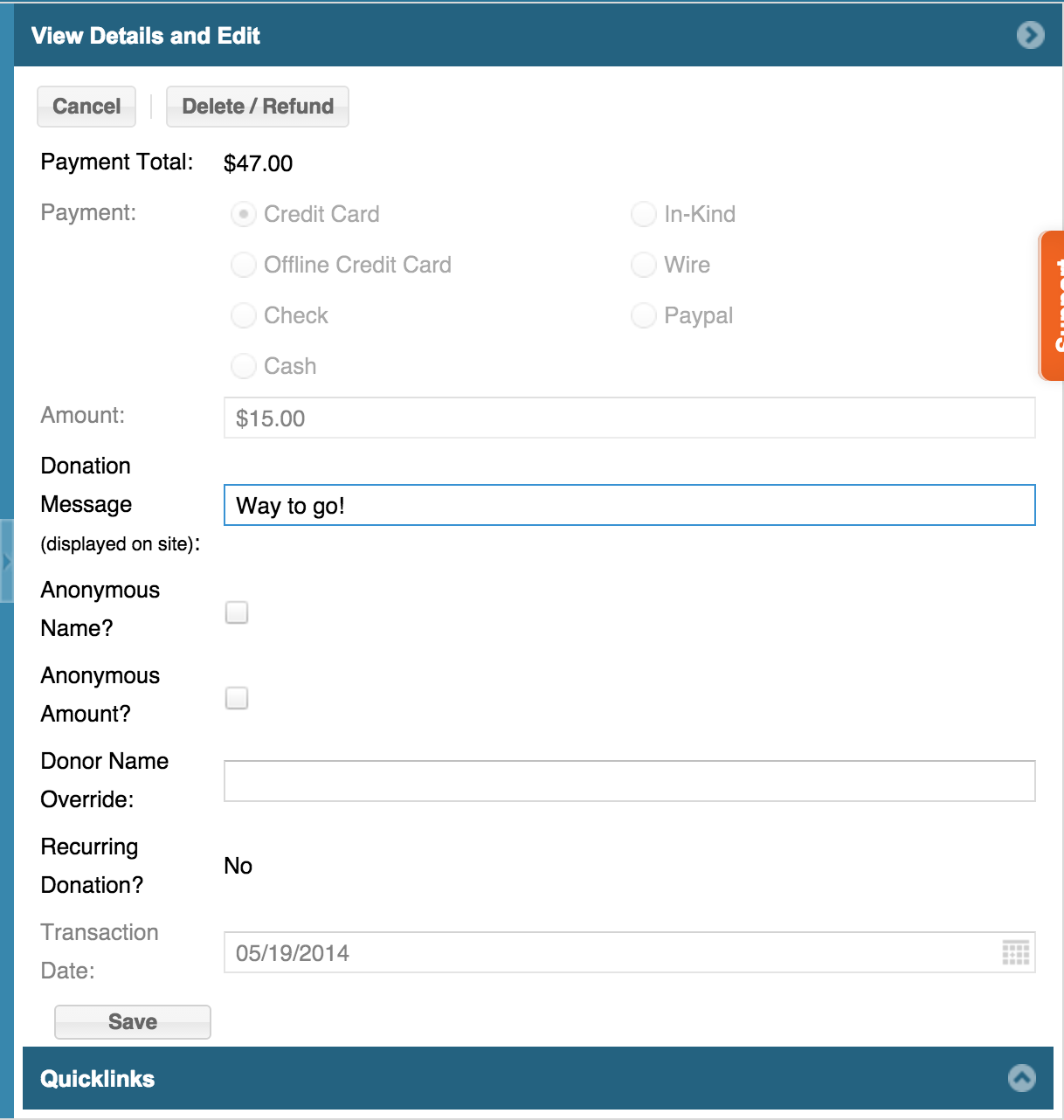Click the Recurring Donation value No
This screenshot has width=1064, height=1120.
[x=238, y=866]
